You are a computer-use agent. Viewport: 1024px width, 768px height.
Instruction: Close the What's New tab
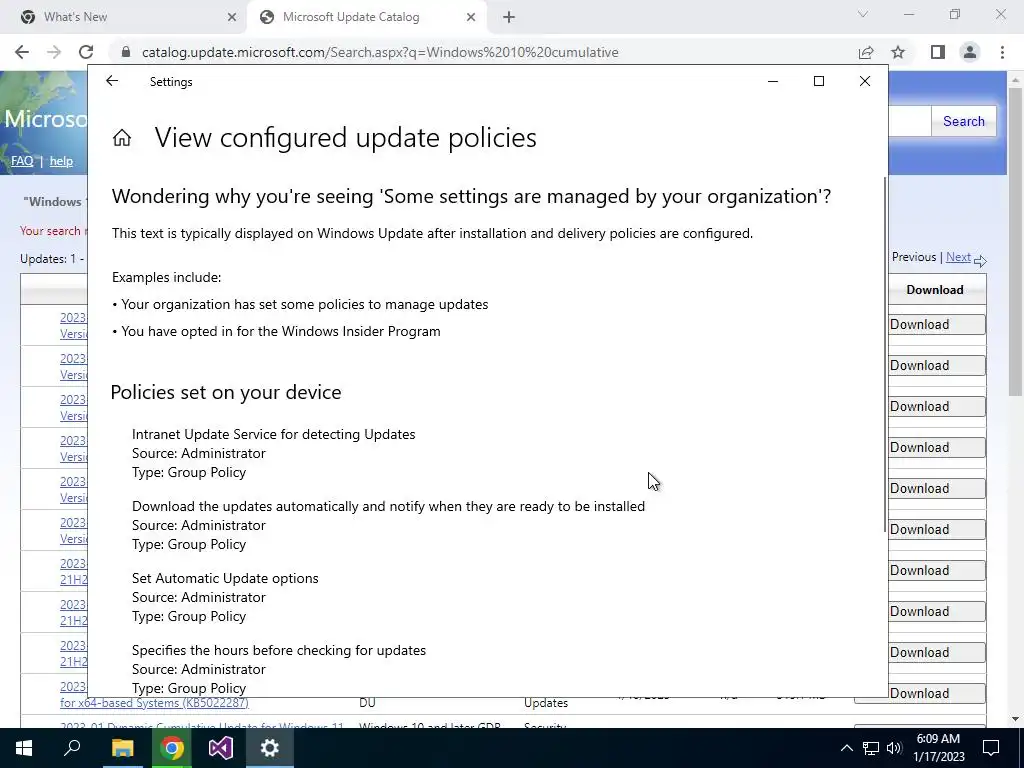point(232,18)
